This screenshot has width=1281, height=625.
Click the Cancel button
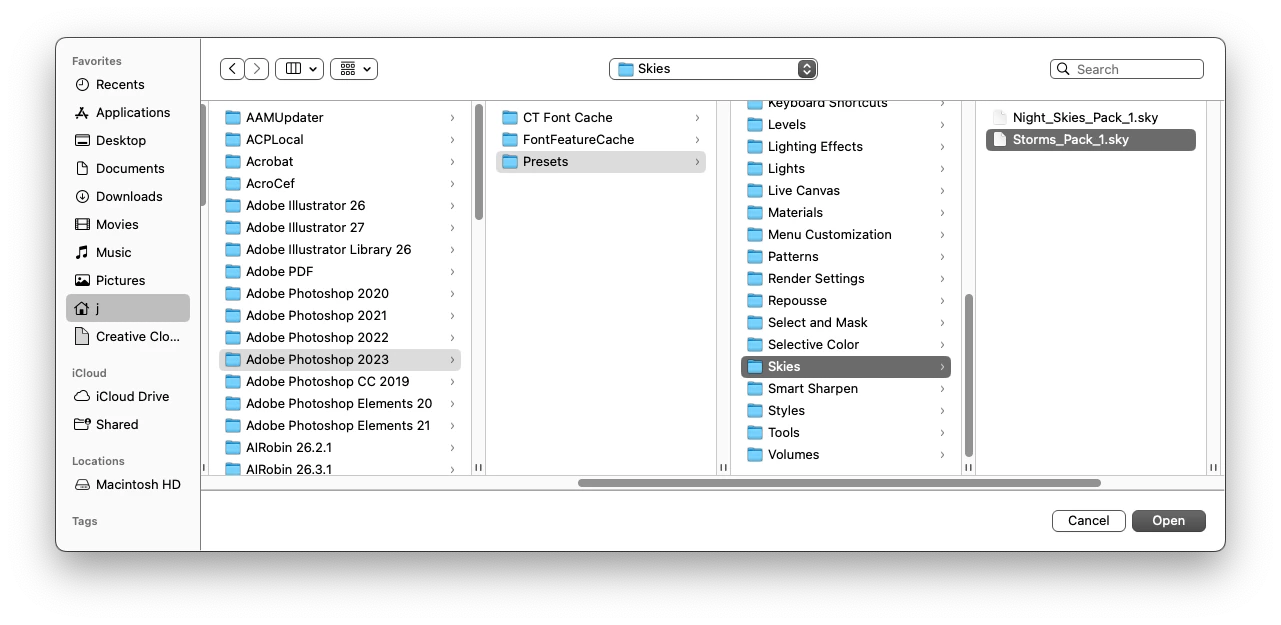[x=1089, y=521]
